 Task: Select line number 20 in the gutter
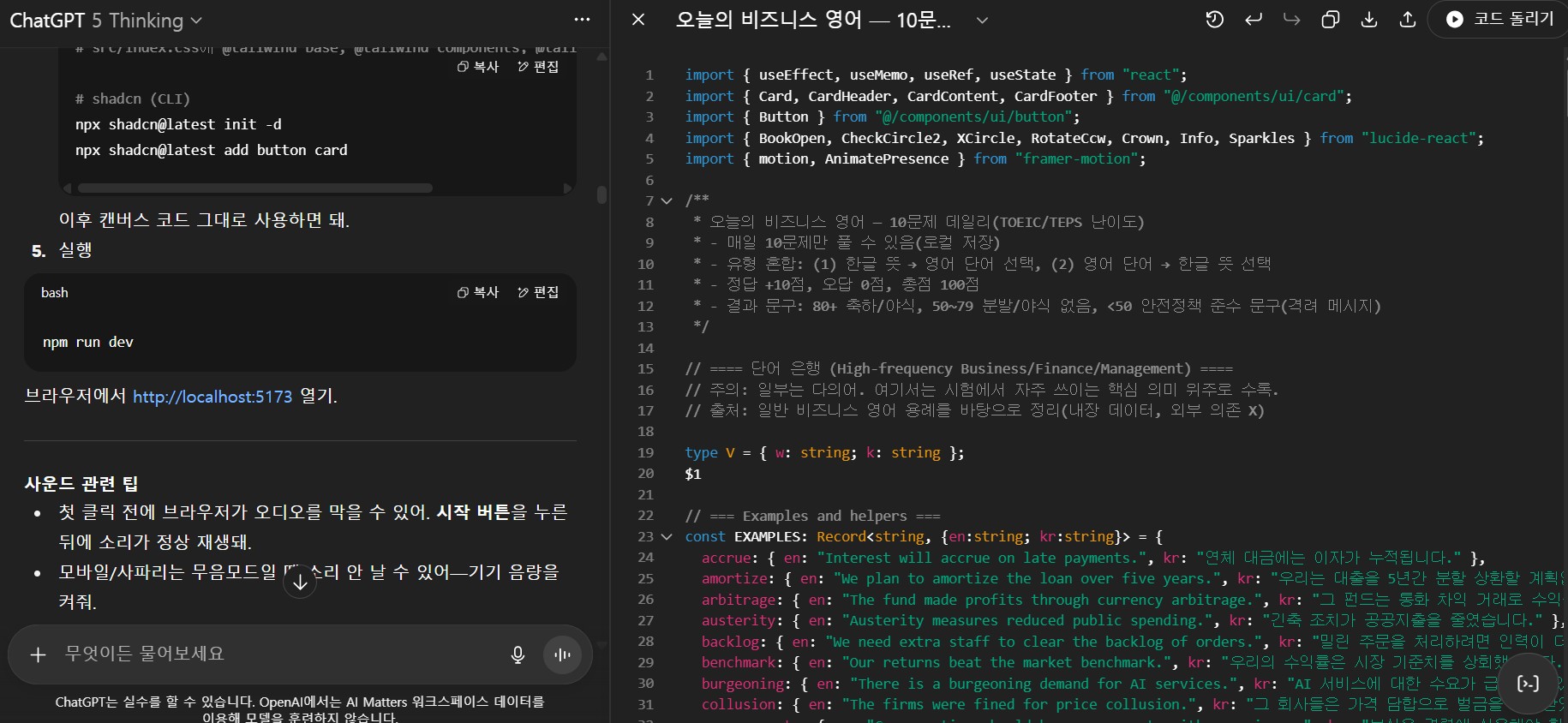(x=645, y=474)
